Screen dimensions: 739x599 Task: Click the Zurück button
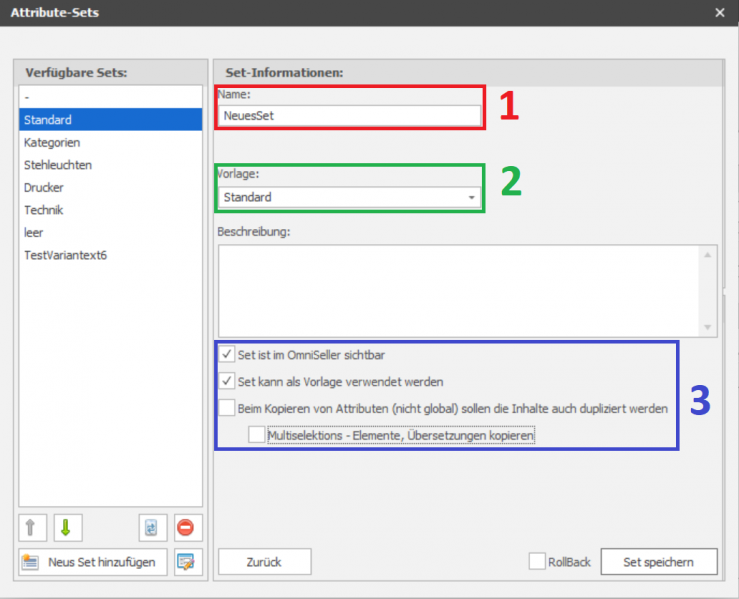coord(264,562)
